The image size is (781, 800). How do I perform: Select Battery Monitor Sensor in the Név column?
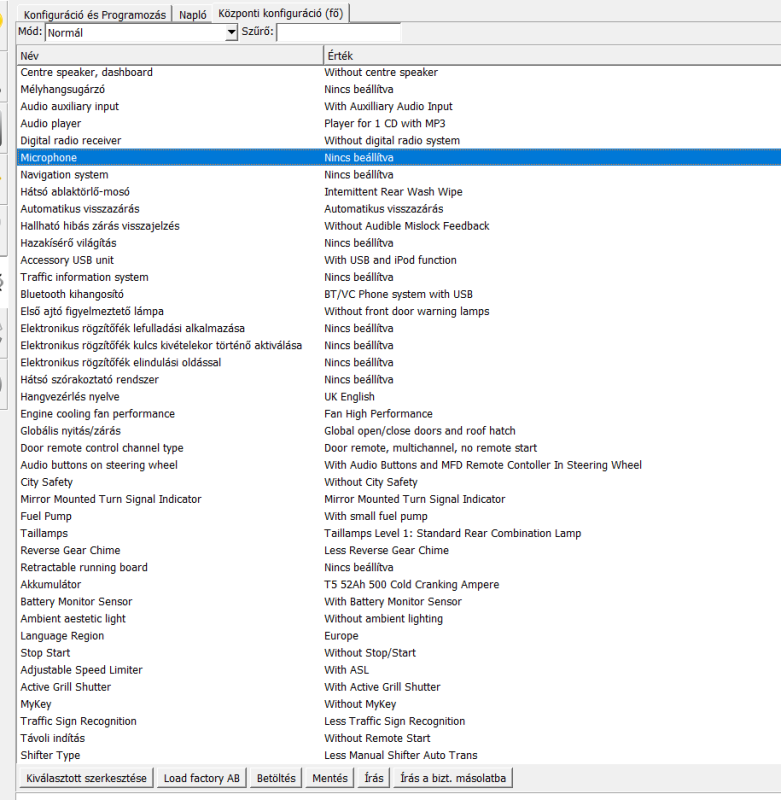pos(76,602)
